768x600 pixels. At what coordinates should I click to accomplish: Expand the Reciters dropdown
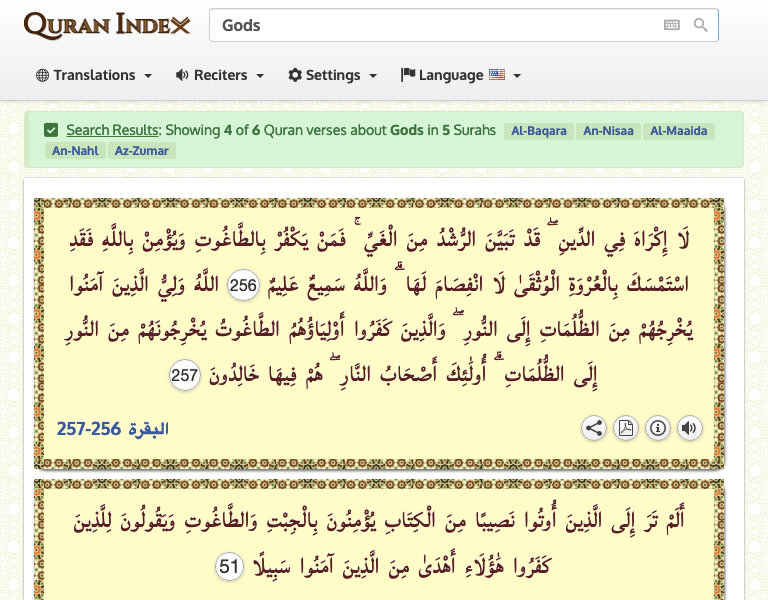[220, 75]
